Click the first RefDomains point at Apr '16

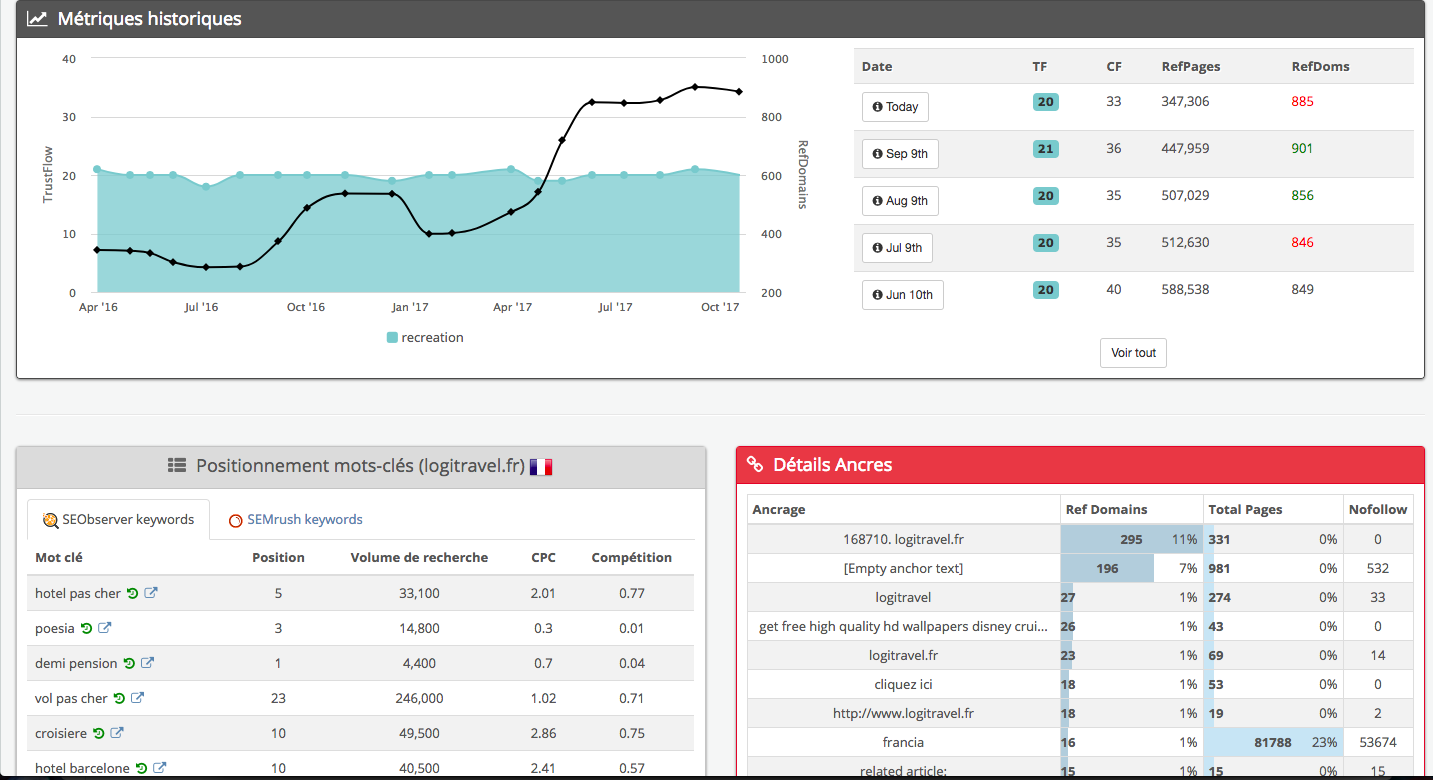click(x=97, y=249)
